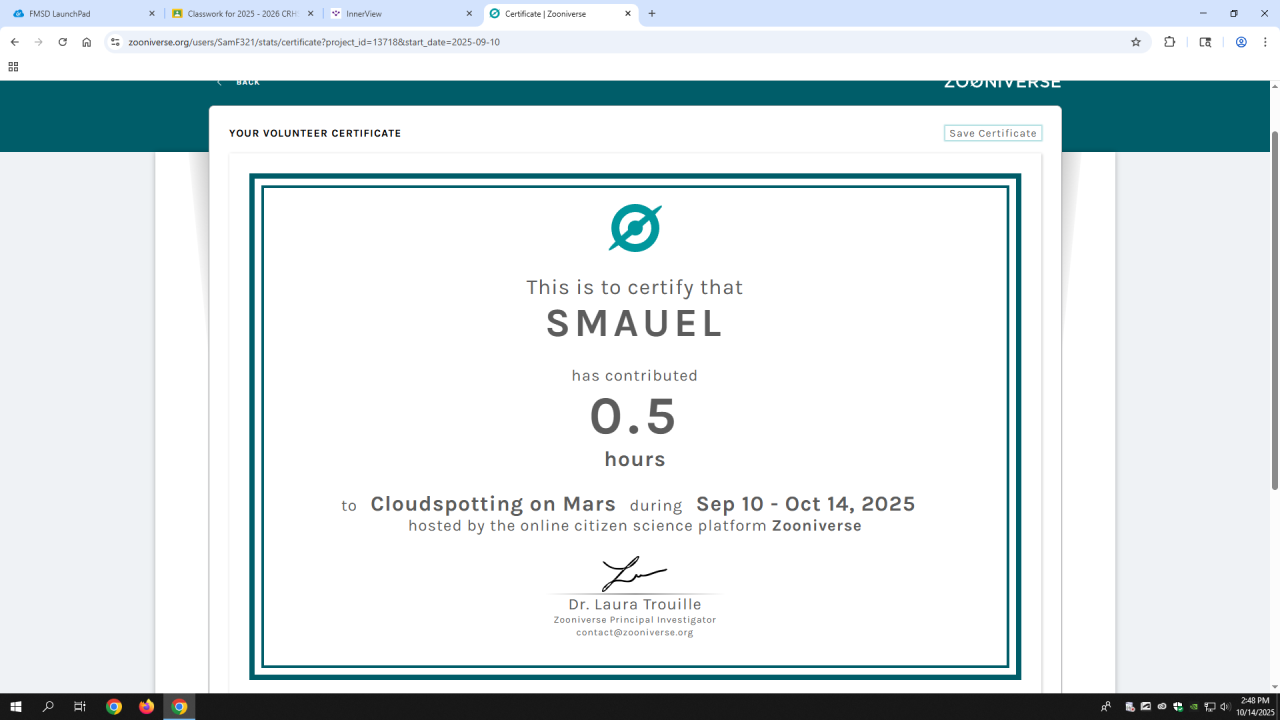Close the FMSD LaunchPad tab
1280x720 pixels.
click(x=151, y=14)
